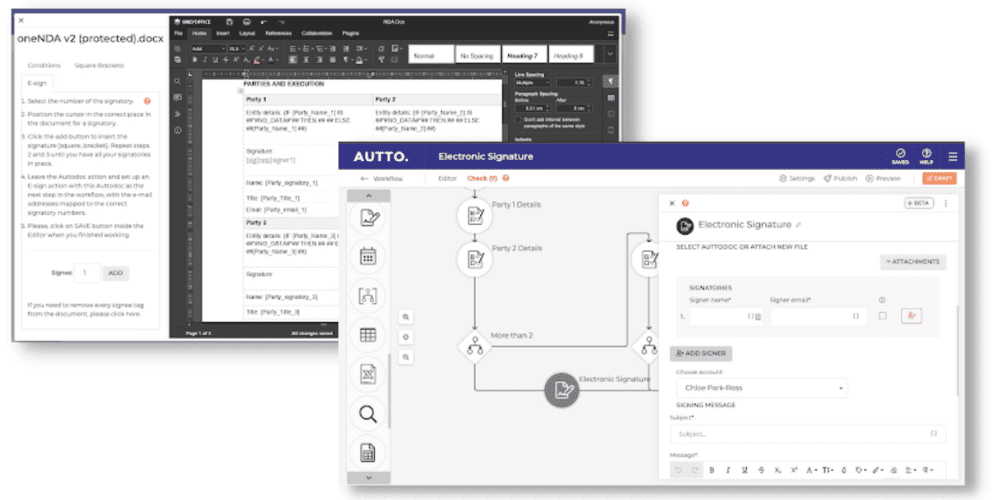Open the comments icon in the ONLYOFFICE sidebar
Screen dimensions: 1000x500
tap(177, 98)
